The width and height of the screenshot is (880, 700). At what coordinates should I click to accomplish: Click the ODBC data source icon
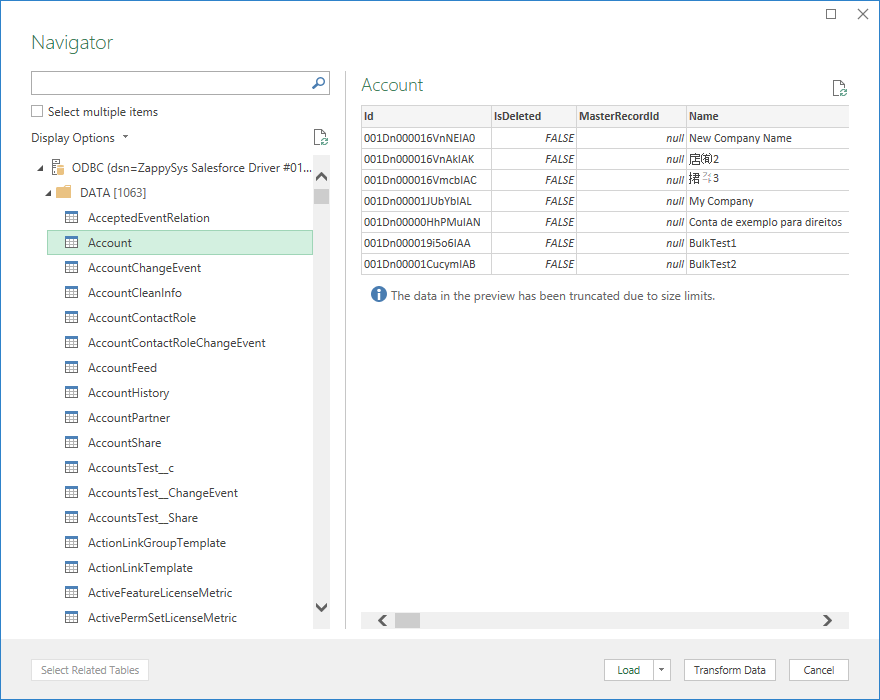[x=59, y=168]
